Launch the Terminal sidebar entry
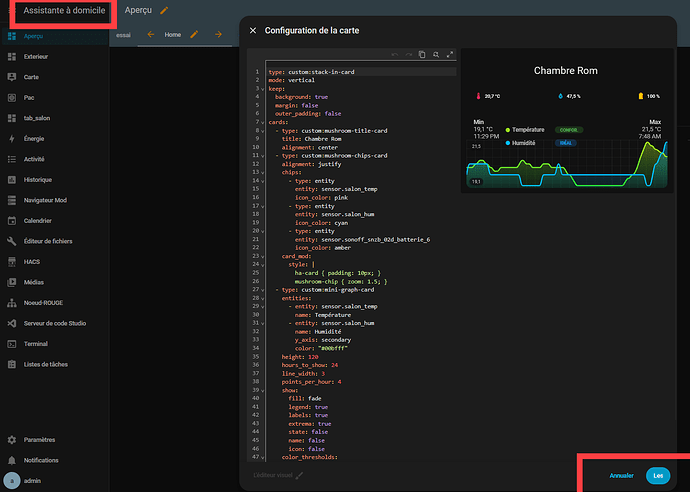The image size is (690, 492). pos(38,344)
